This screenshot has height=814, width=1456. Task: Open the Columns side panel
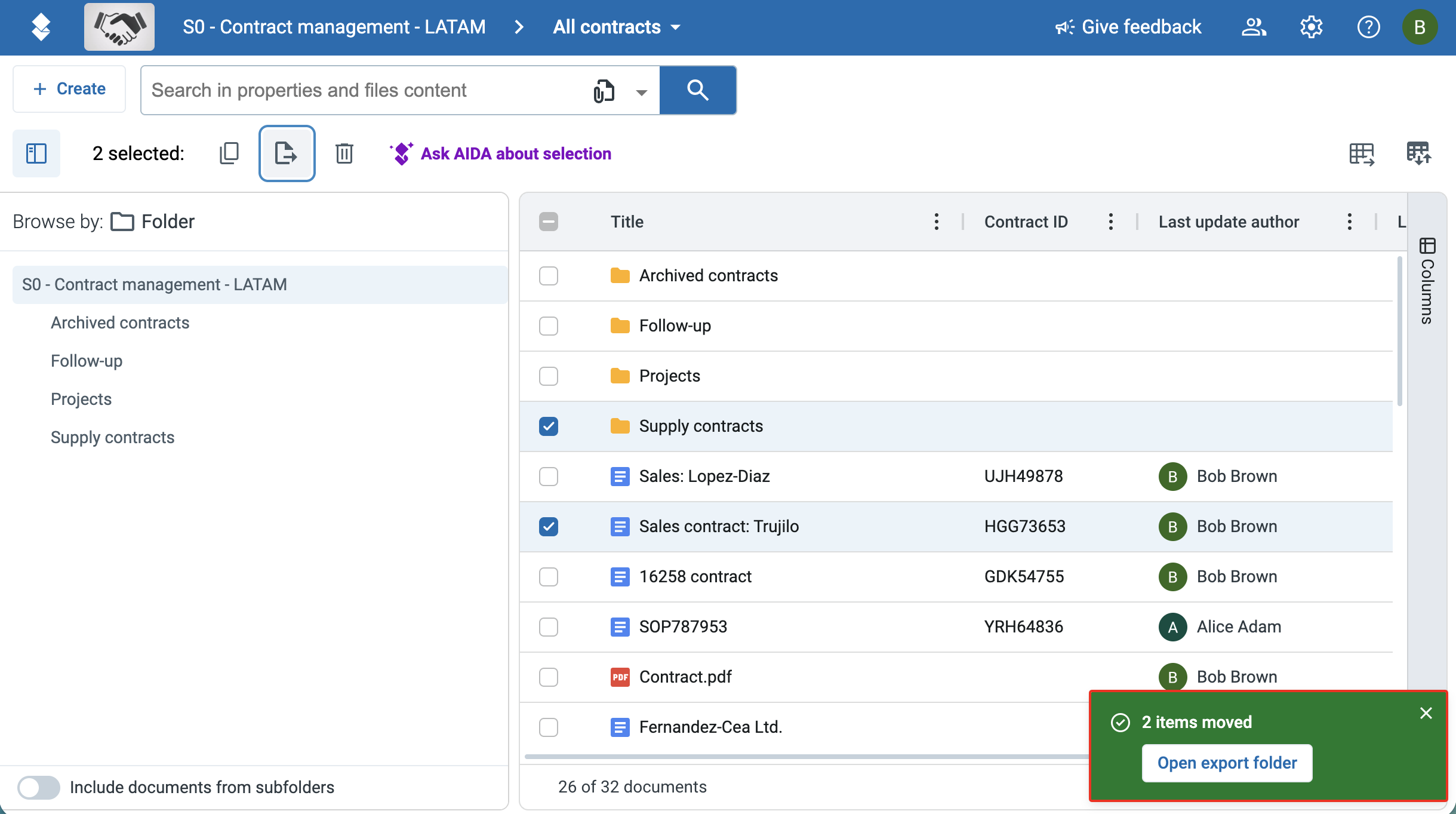pos(1427,281)
